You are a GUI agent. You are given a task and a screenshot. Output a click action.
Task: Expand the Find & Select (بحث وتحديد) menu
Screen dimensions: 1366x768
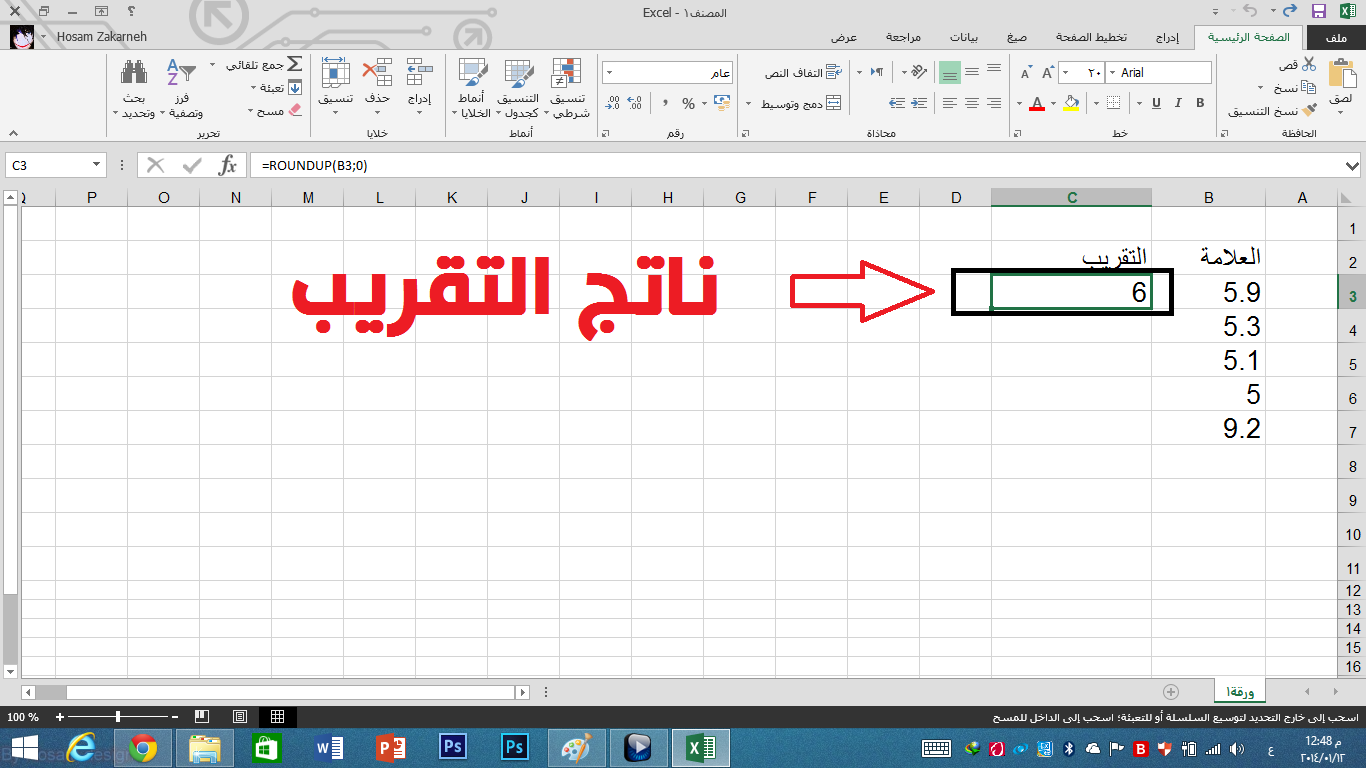[134, 88]
